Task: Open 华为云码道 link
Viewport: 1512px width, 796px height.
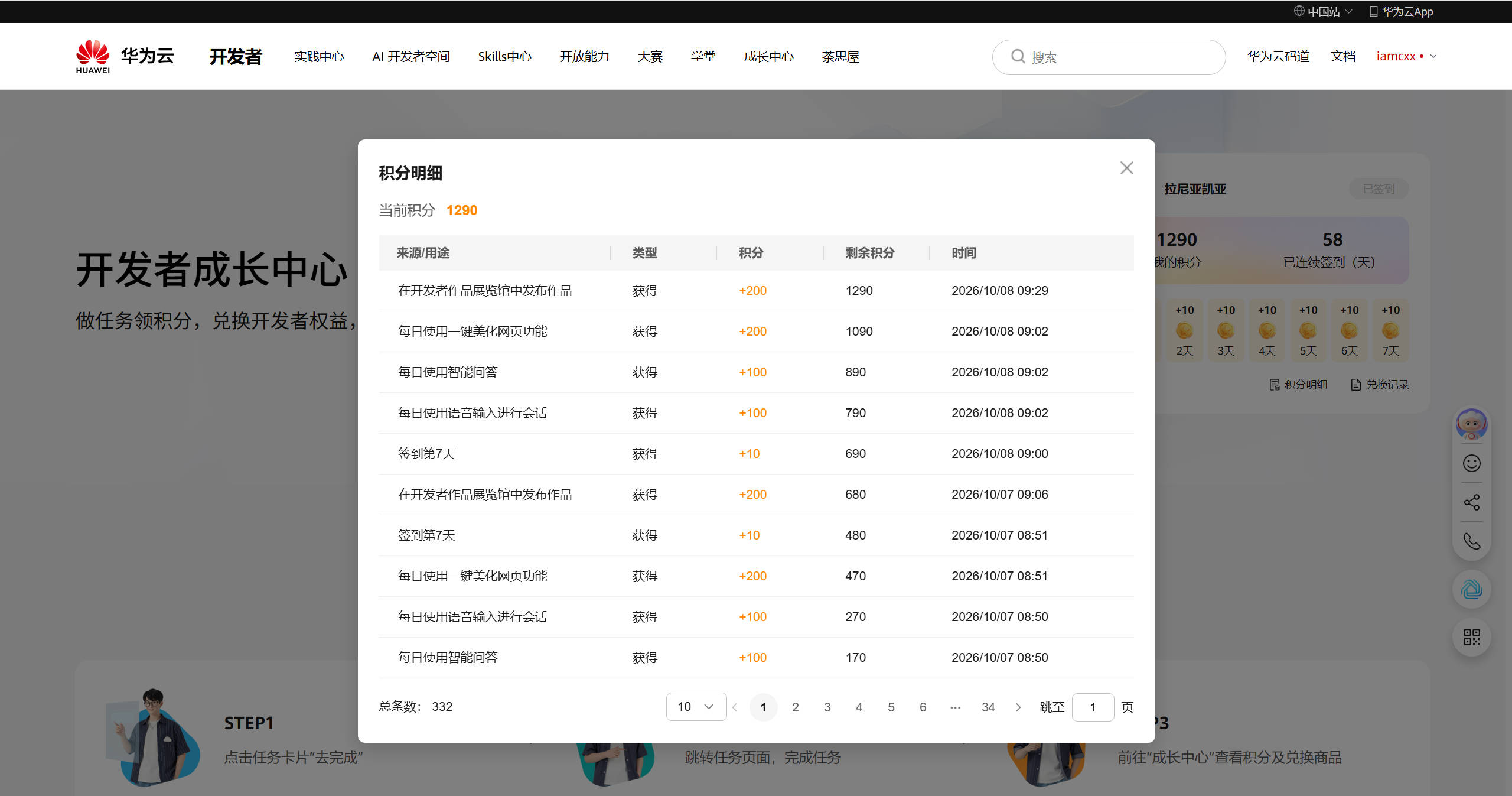Action: coord(1278,57)
